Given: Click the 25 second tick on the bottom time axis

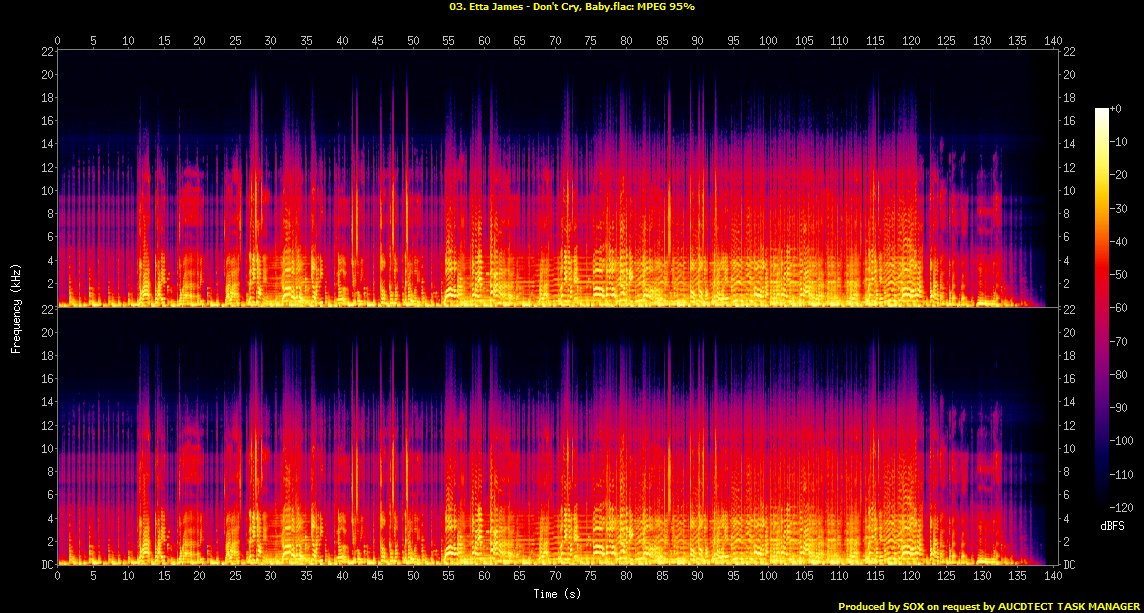Looking at the screenshot, I should (x=235, y=577).
